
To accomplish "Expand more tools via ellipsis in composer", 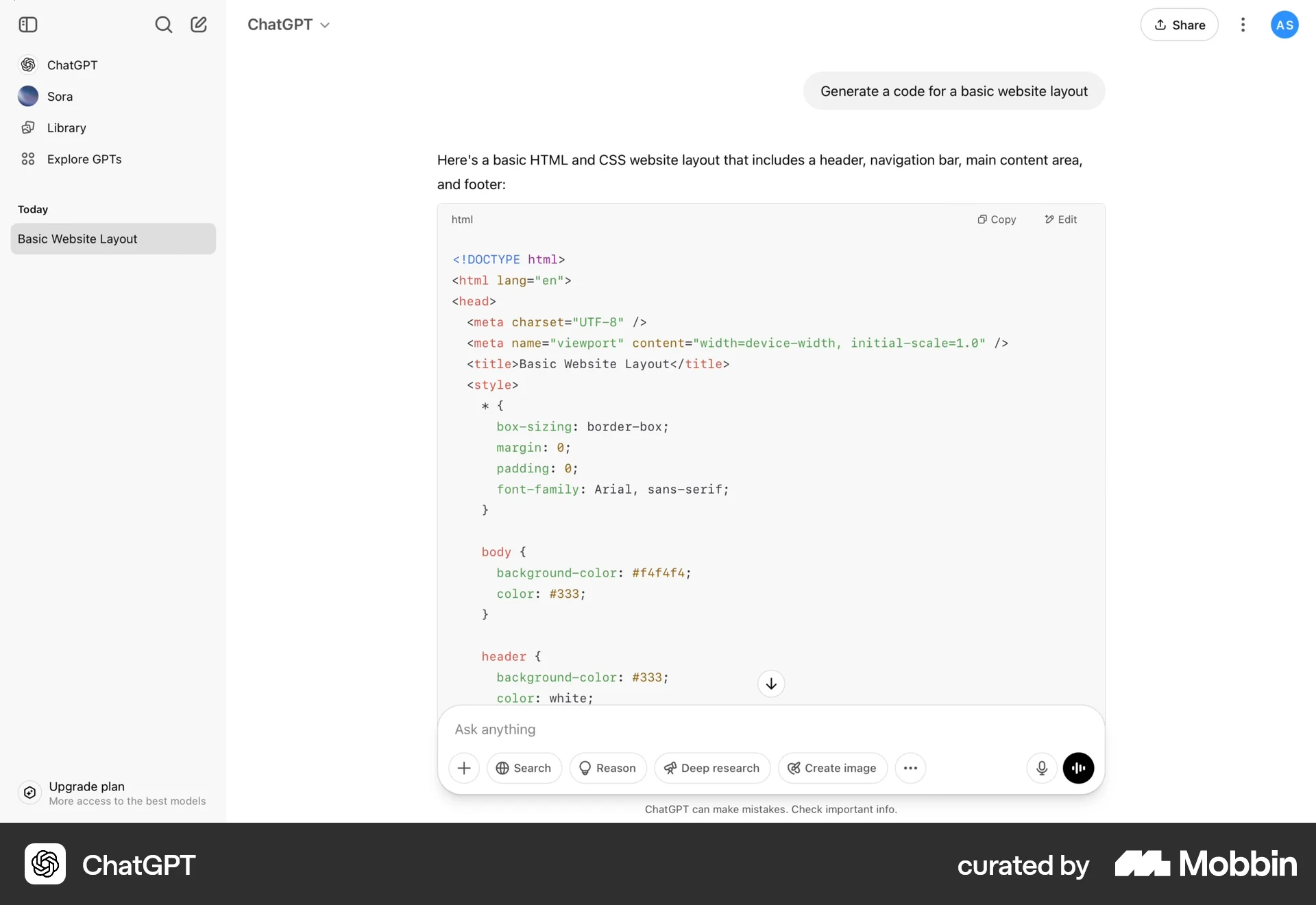I will tap(910, 768).
